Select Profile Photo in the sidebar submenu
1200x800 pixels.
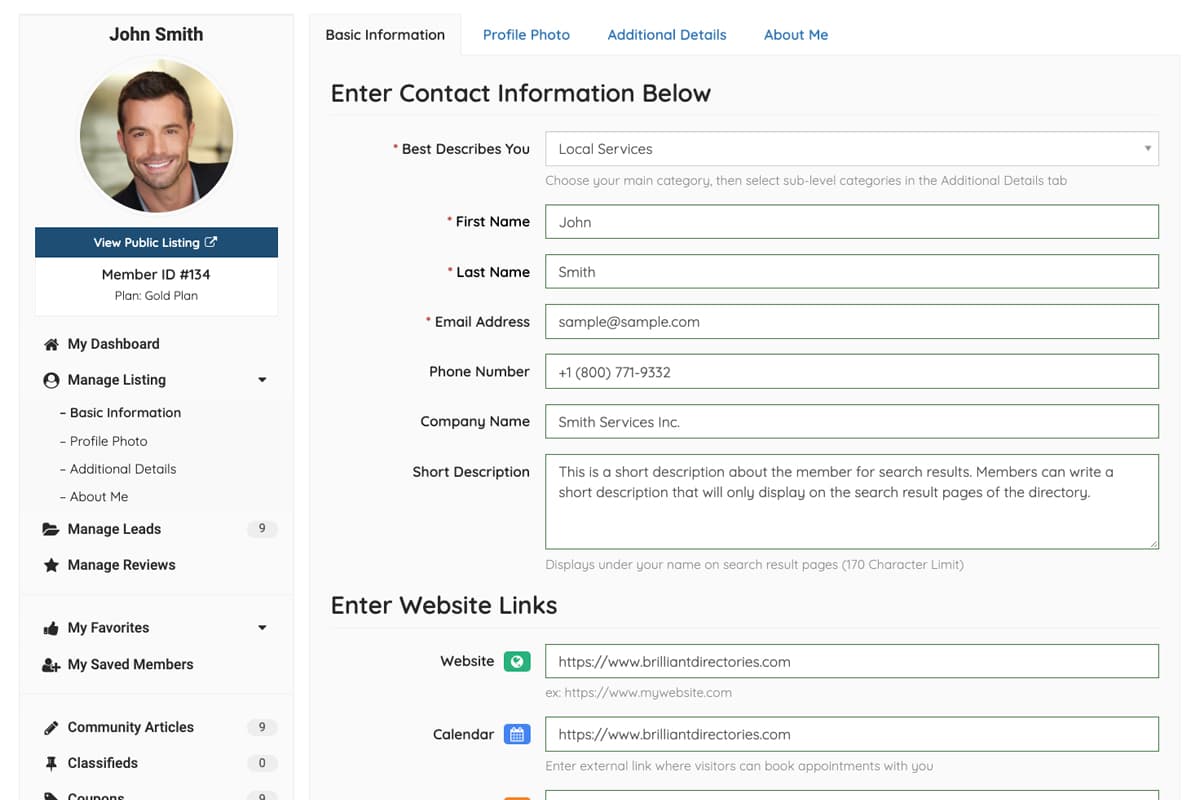[104, 441]
